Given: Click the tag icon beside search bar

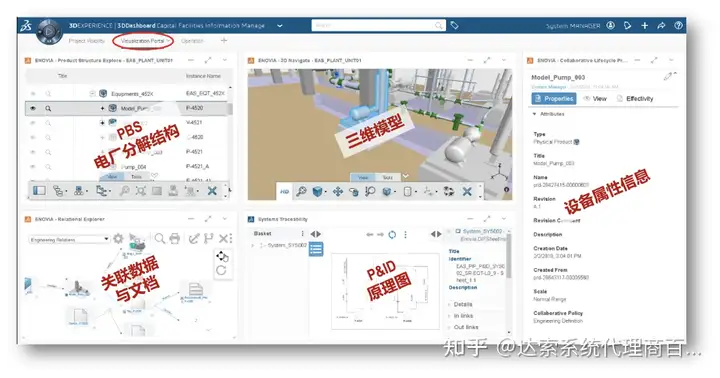Looking at the screenshot, I should pyautogui.click(x=455, y=25).
